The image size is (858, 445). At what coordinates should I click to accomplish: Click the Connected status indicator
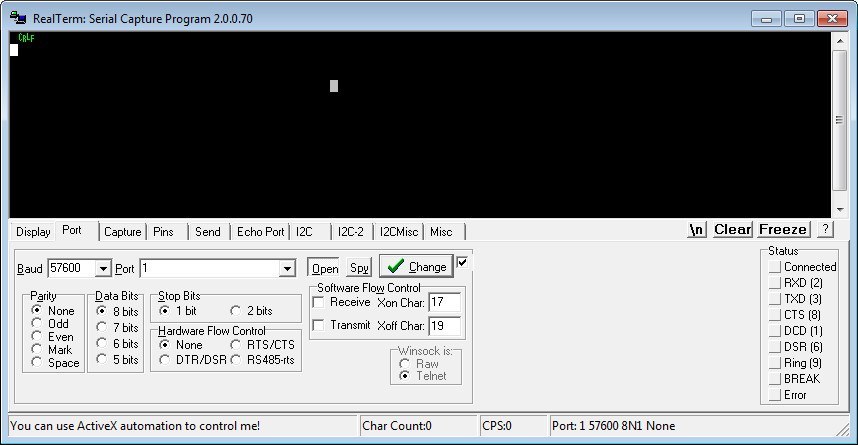coord(774,267)
